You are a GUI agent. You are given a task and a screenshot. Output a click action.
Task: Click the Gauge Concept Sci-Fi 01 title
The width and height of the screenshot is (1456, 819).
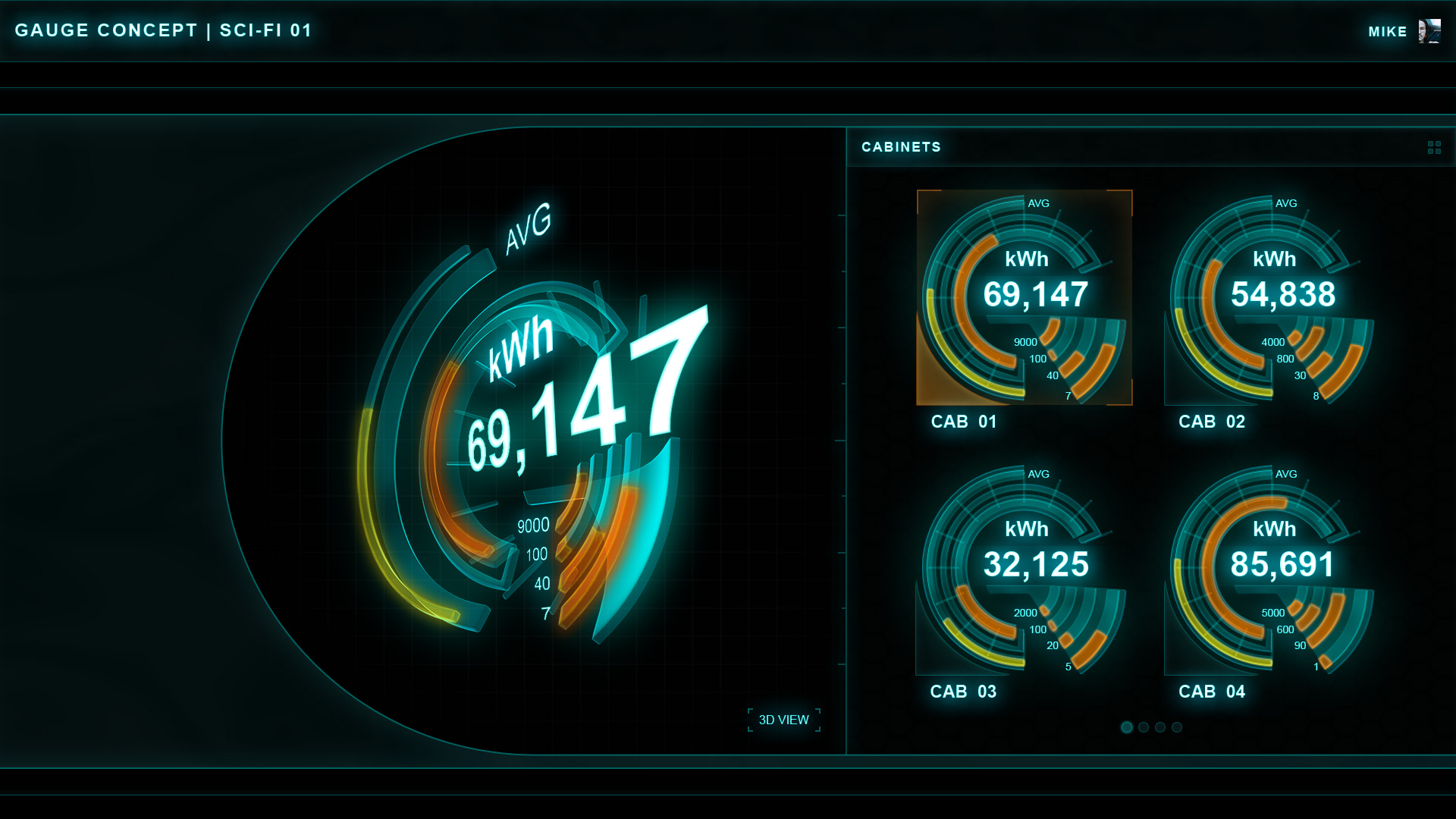[163, 30]
